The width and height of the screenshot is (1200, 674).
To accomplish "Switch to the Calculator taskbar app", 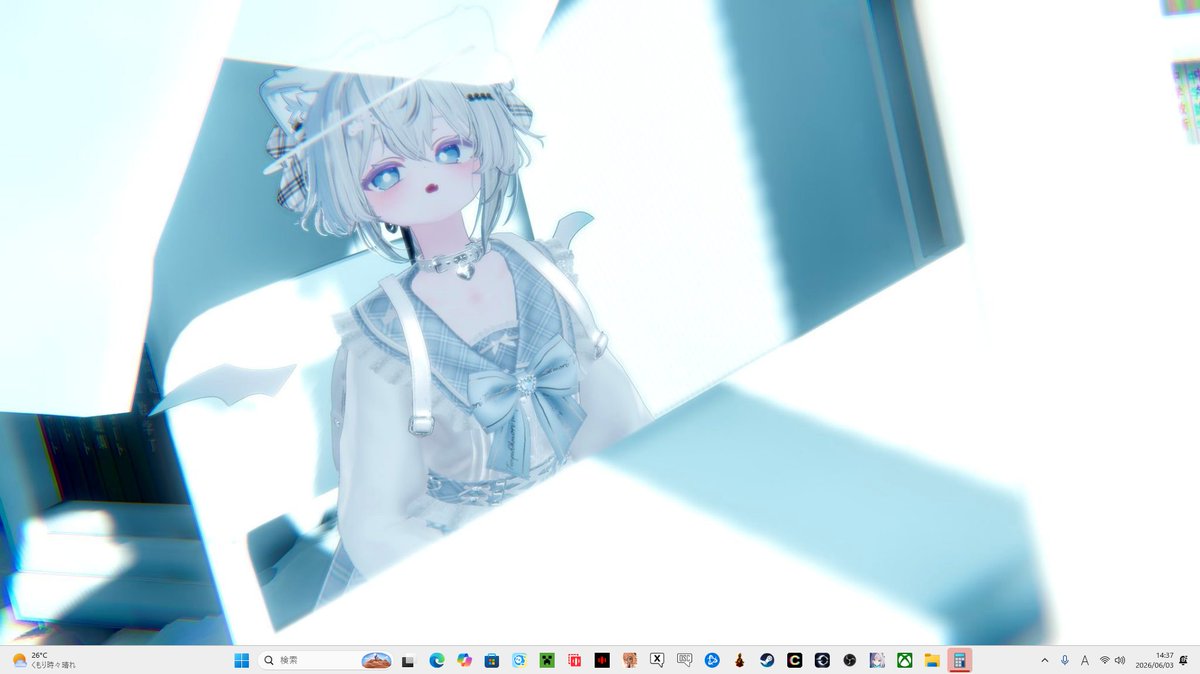I will [959, 660].
